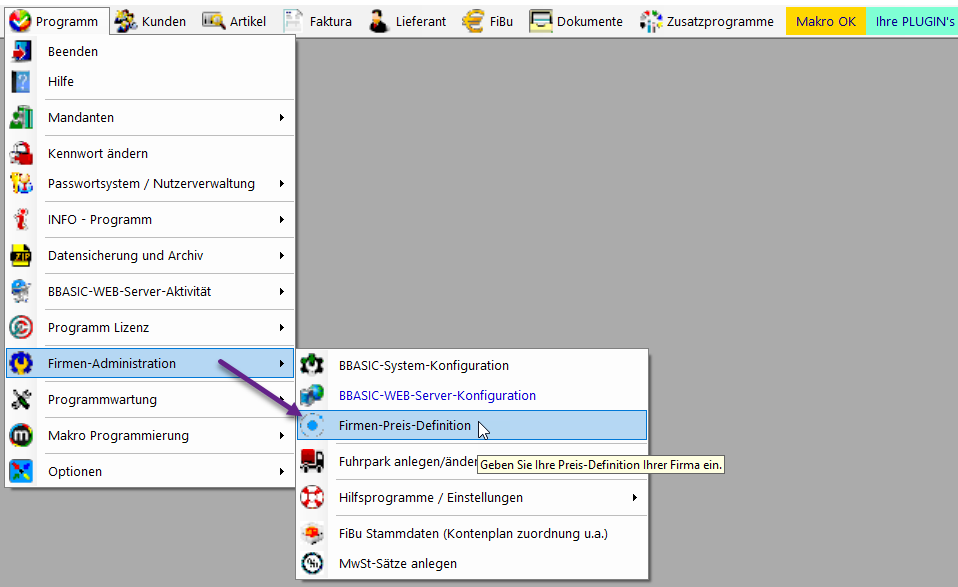
Task: Click the Makro Programmierung m icon
Action: [21, 436]
